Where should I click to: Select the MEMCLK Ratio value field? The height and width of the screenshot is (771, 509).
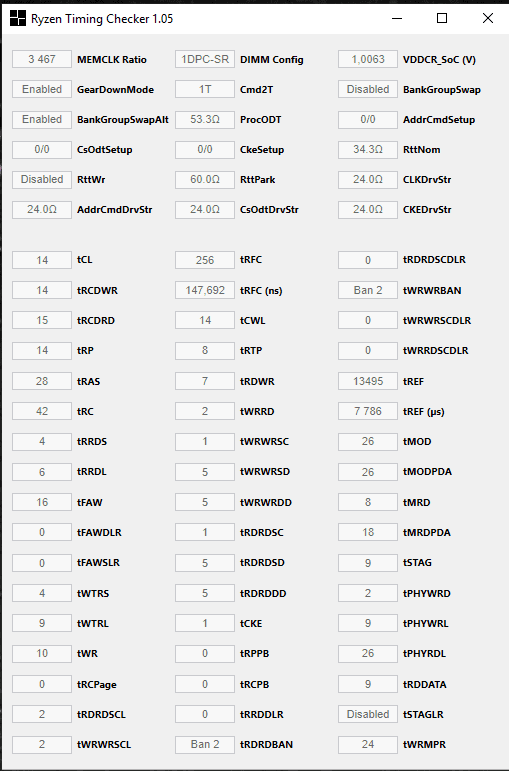pyautogui.click(x=42, y=59)
